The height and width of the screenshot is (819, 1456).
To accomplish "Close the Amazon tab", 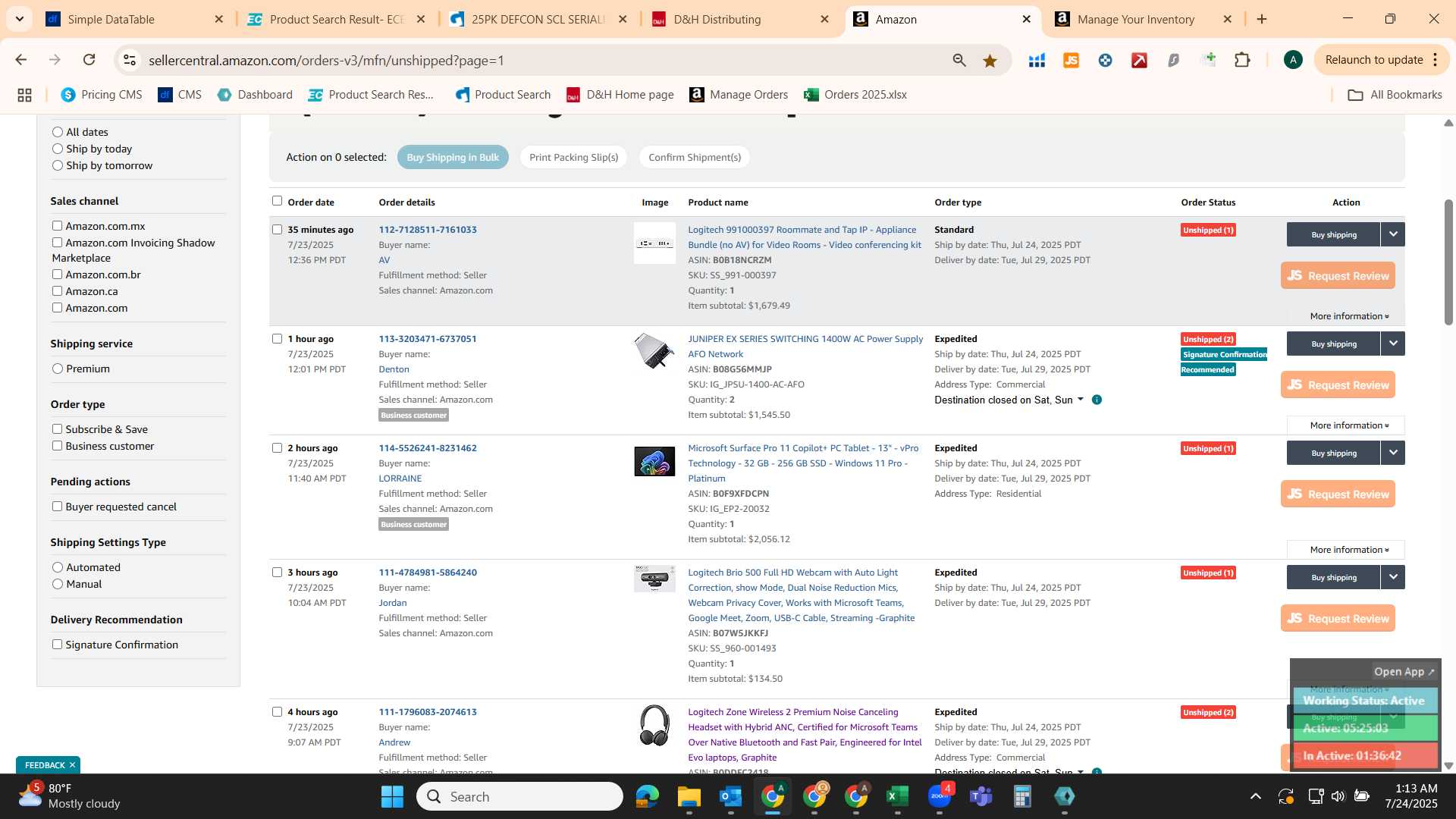I will click(x=1027, y=20).
